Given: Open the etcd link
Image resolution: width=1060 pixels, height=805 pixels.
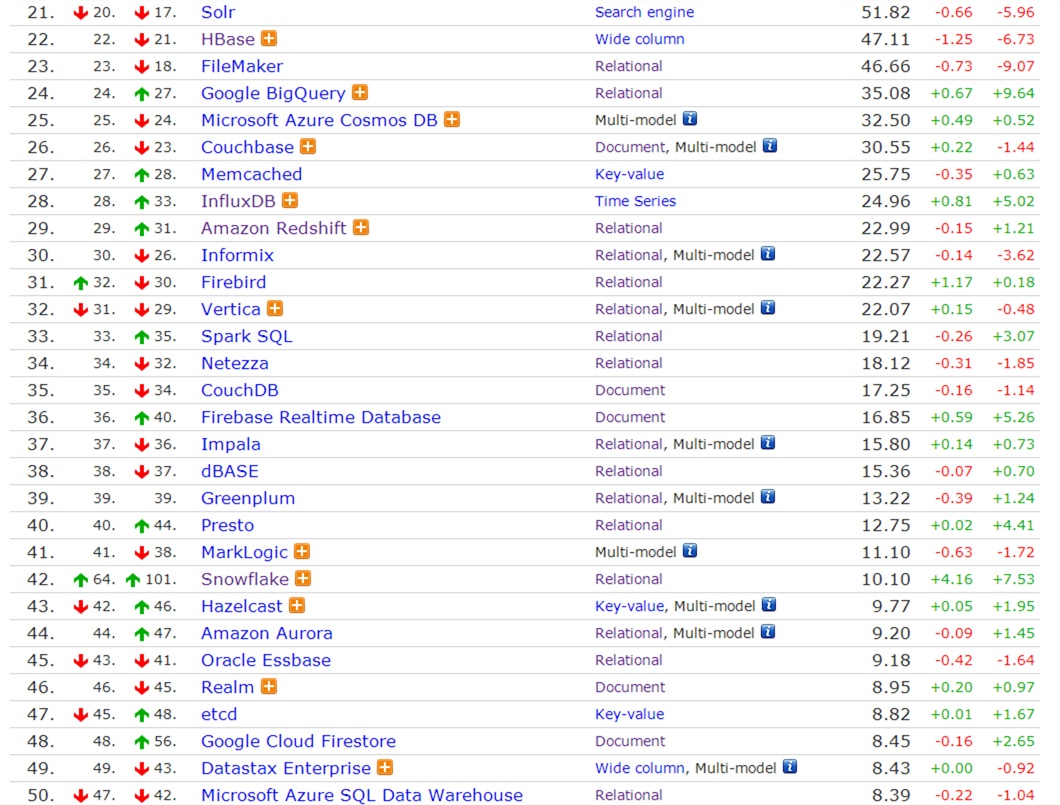Looking at the screenshot, I should [x=219, y=714].
